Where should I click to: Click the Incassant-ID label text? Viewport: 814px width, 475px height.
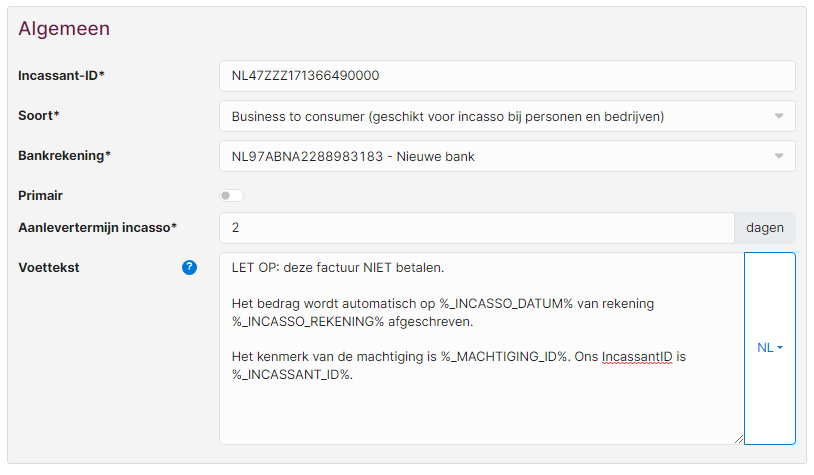(61, 76)
